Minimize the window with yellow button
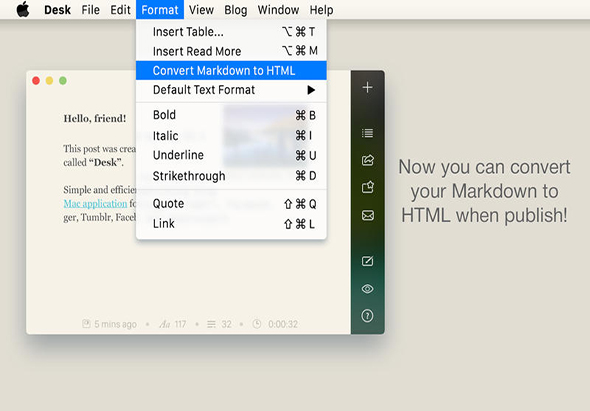This screenshot has height=411, width=590. [49, 81]
